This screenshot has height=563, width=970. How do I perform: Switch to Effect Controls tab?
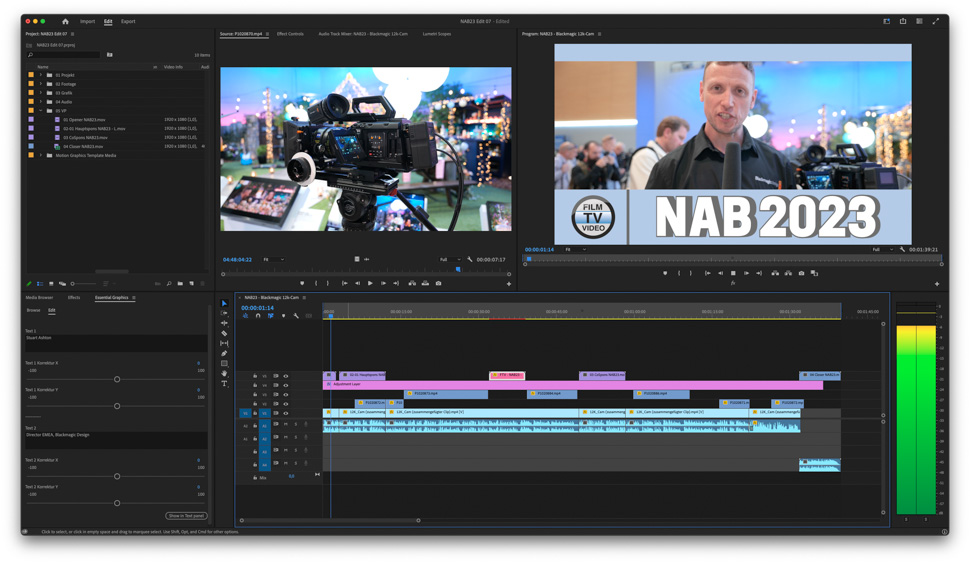290,34
